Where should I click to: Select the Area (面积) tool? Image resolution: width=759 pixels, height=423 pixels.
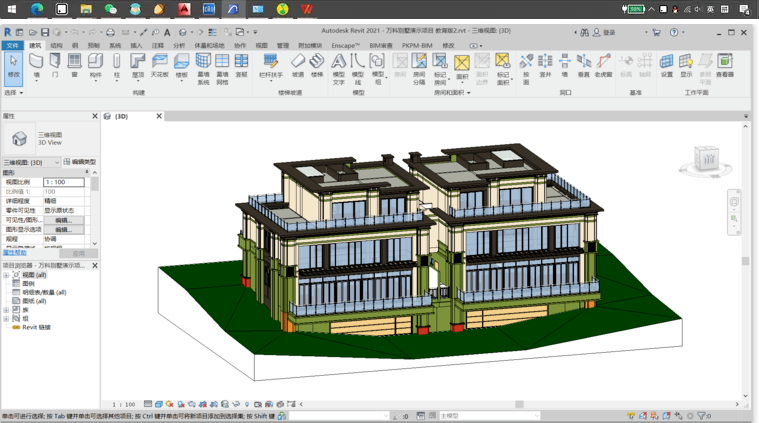(462, 66)
